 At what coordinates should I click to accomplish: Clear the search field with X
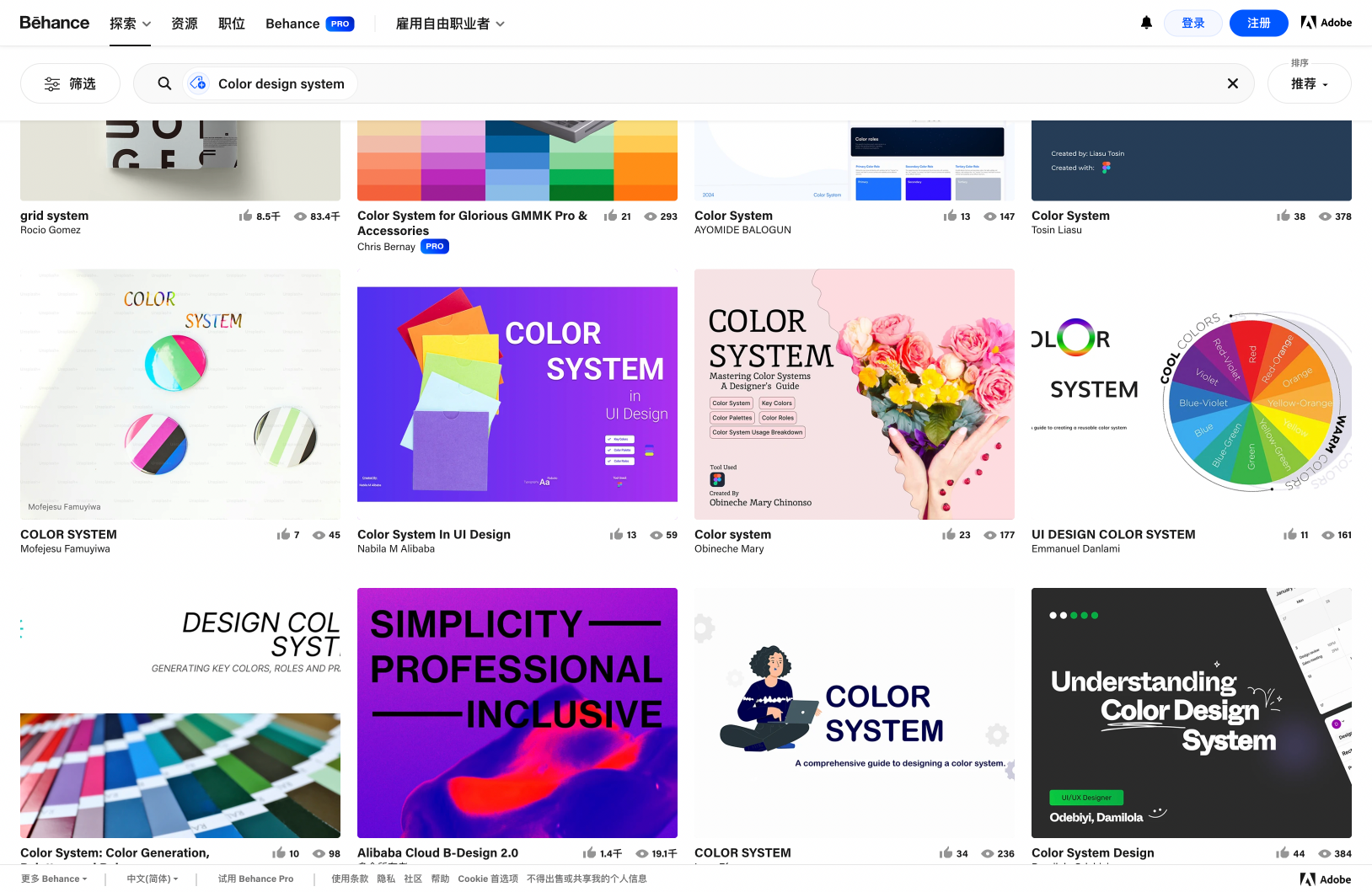(1232, 83)
